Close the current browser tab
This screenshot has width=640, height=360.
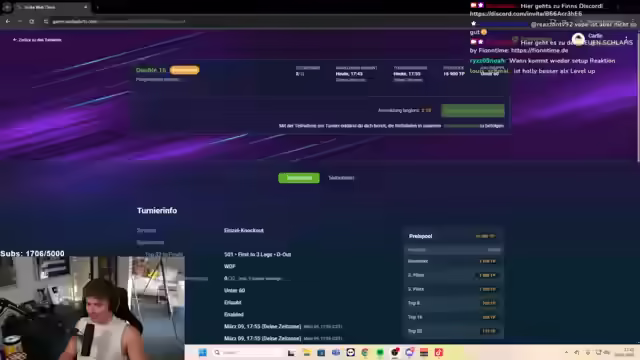tap(85, 7)
